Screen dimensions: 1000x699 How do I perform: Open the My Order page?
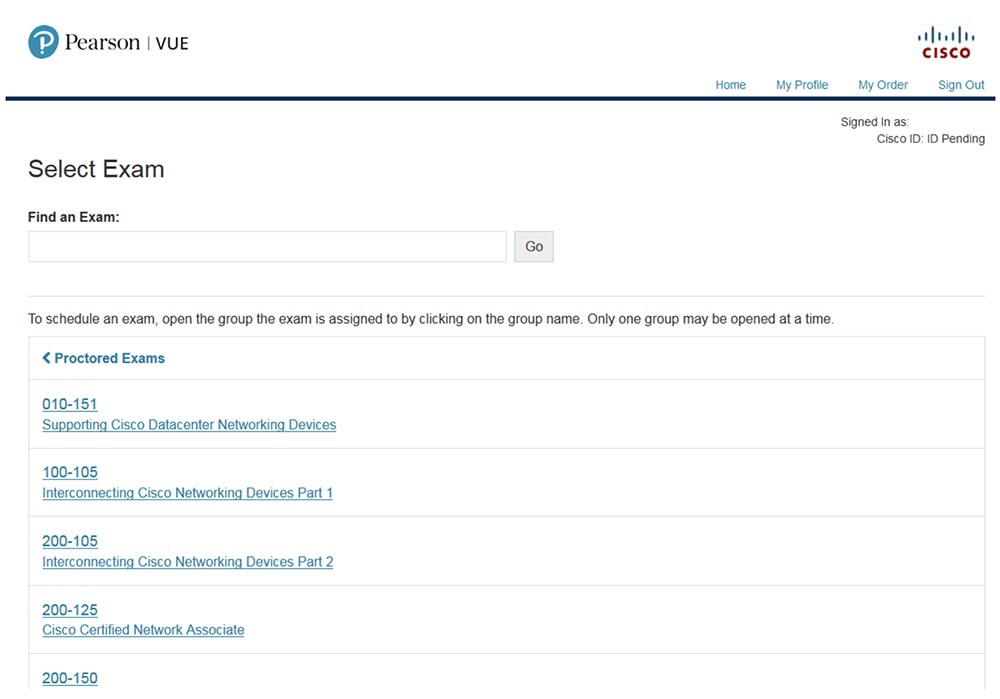pos(883,85)
